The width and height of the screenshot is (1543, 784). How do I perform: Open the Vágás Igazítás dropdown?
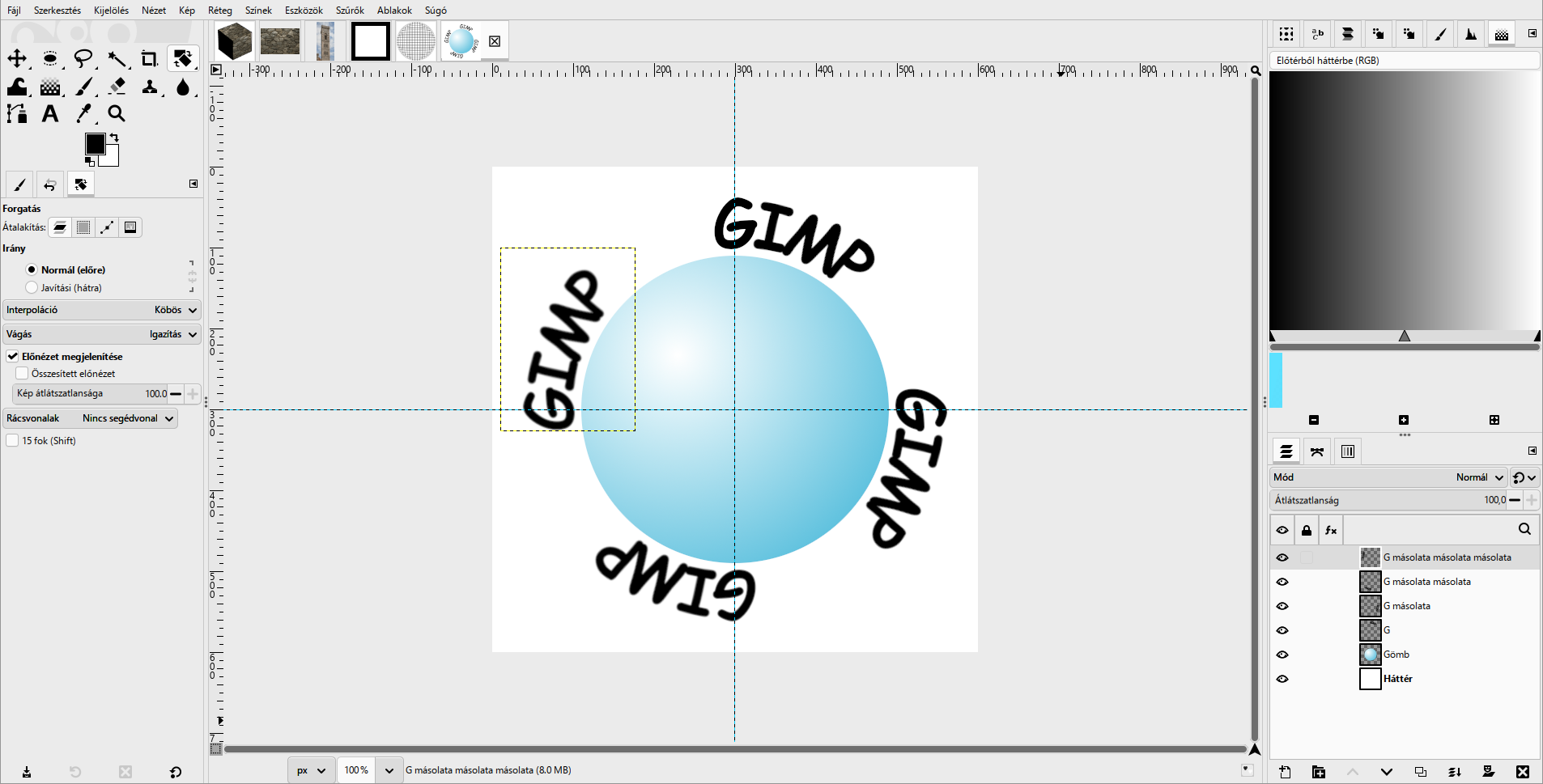(x=102, y=334)
